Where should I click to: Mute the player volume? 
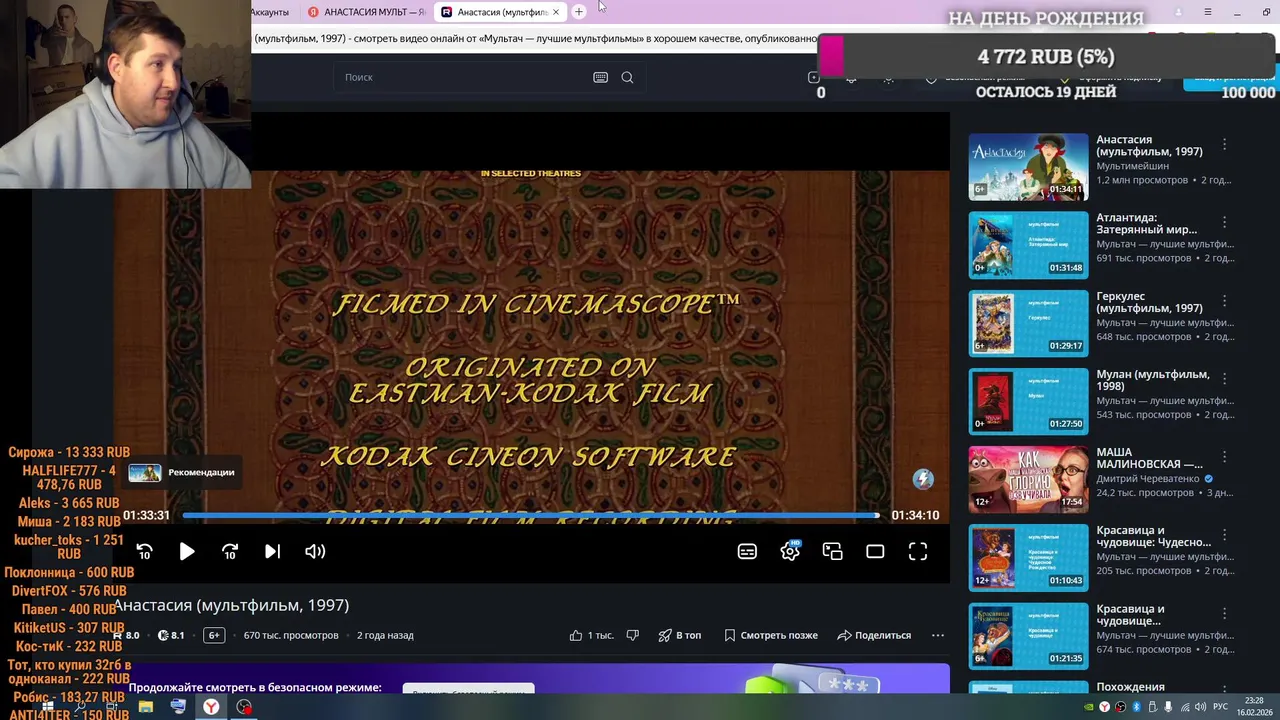315,551
